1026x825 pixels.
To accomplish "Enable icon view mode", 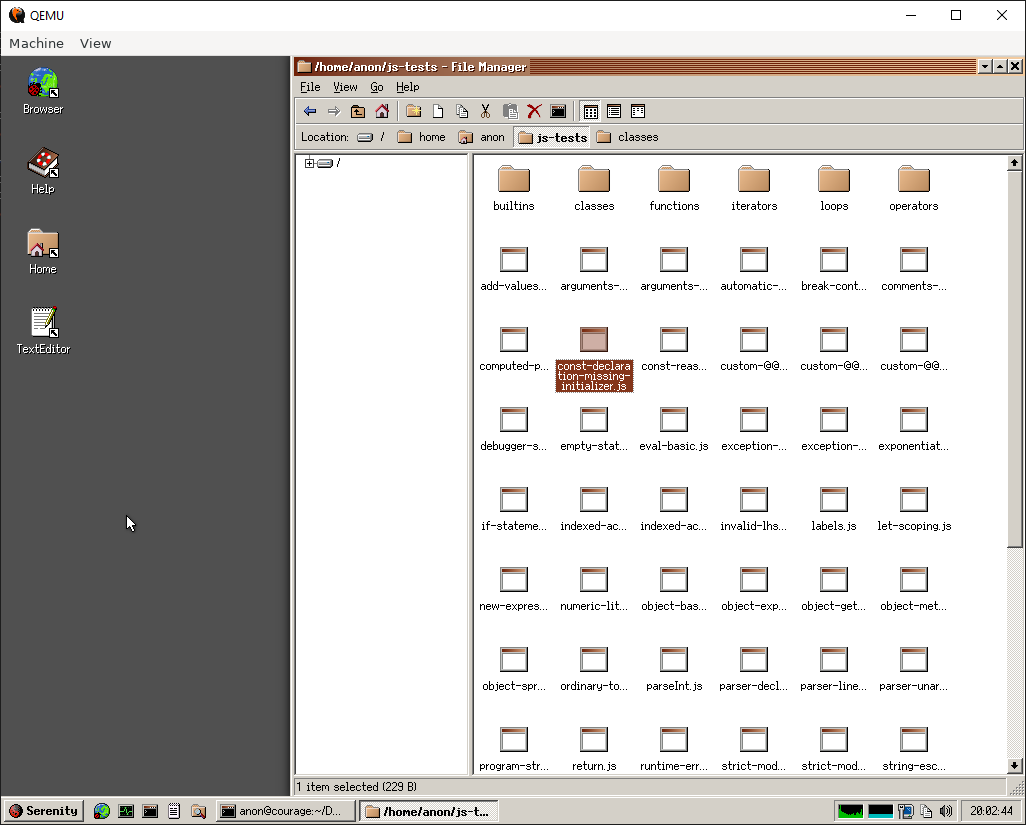I will 590,111.
